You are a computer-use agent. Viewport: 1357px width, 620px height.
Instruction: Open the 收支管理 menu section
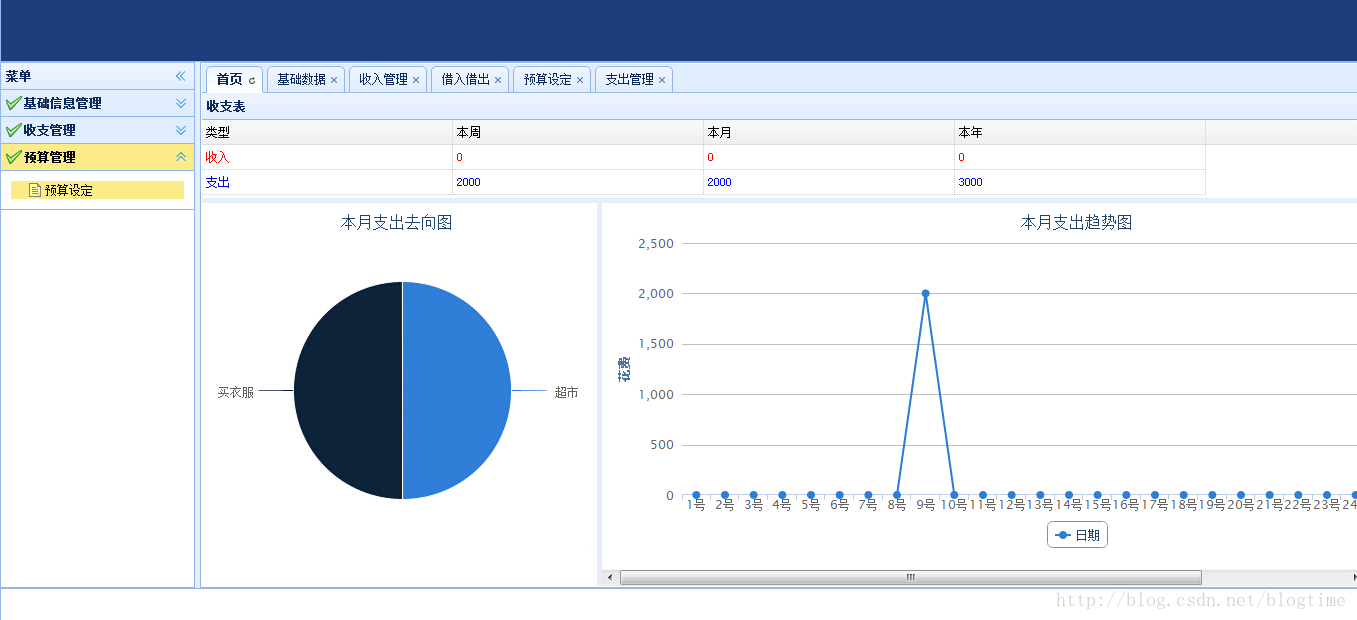tap(98, 130)
